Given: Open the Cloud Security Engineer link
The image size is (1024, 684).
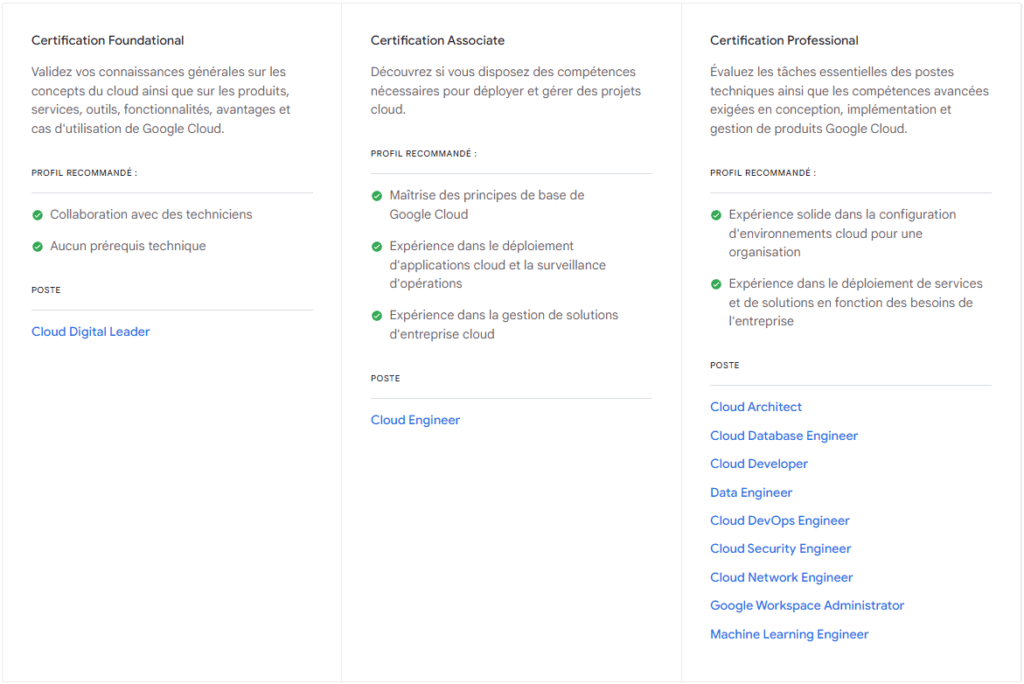Looking at the screenshot, I should [x=780, y=548].
